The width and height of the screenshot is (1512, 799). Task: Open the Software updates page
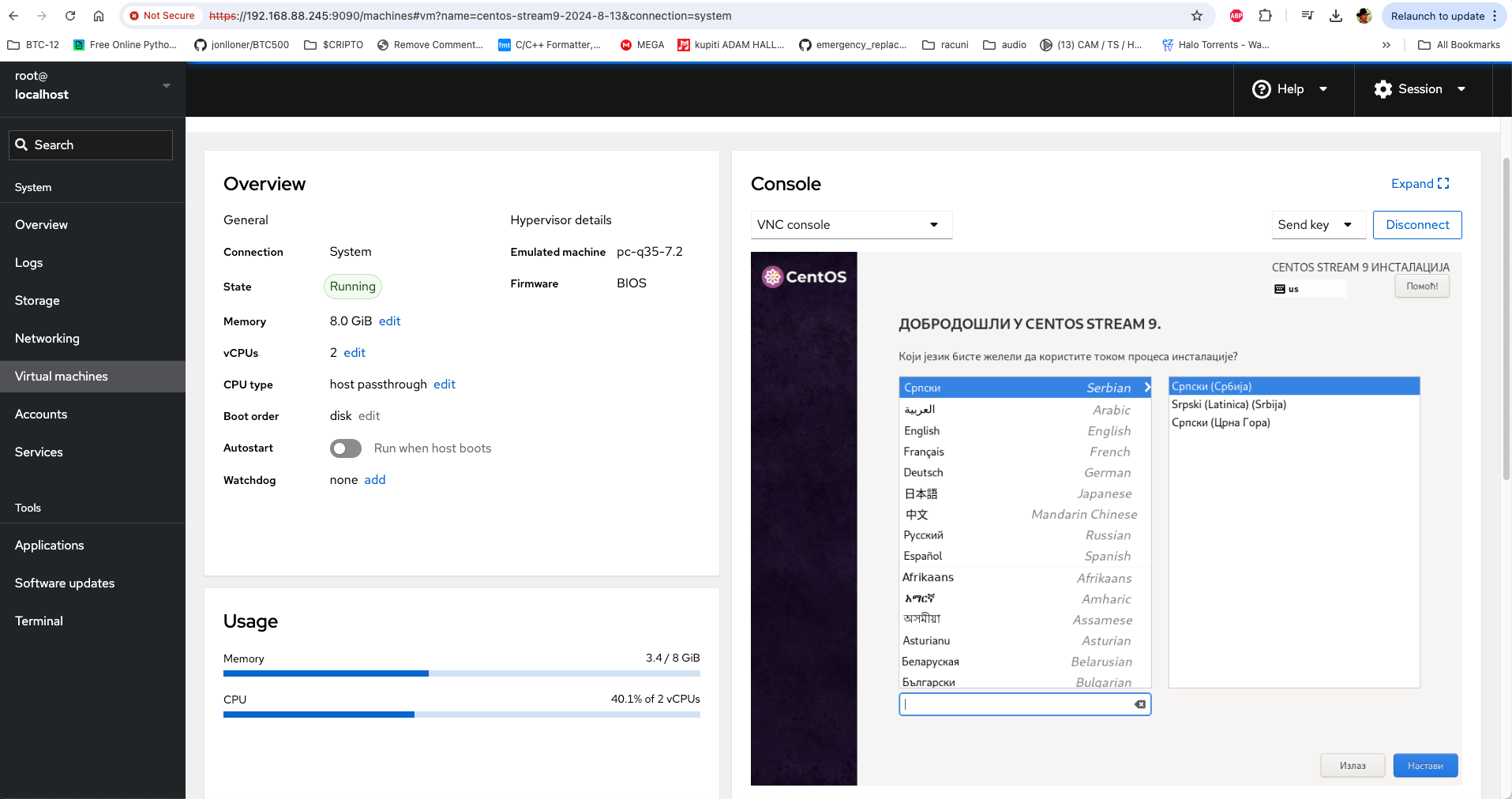click(x=92, y=583)
